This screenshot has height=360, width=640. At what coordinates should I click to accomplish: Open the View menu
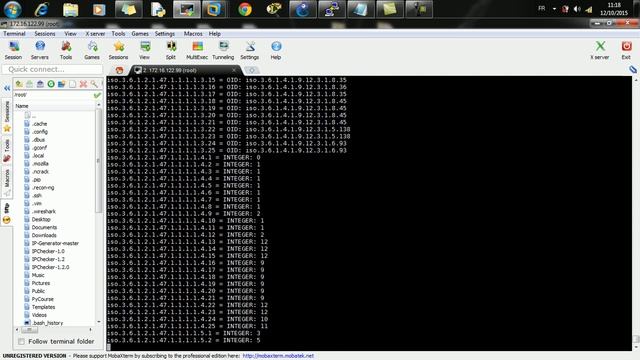(70, 33)
